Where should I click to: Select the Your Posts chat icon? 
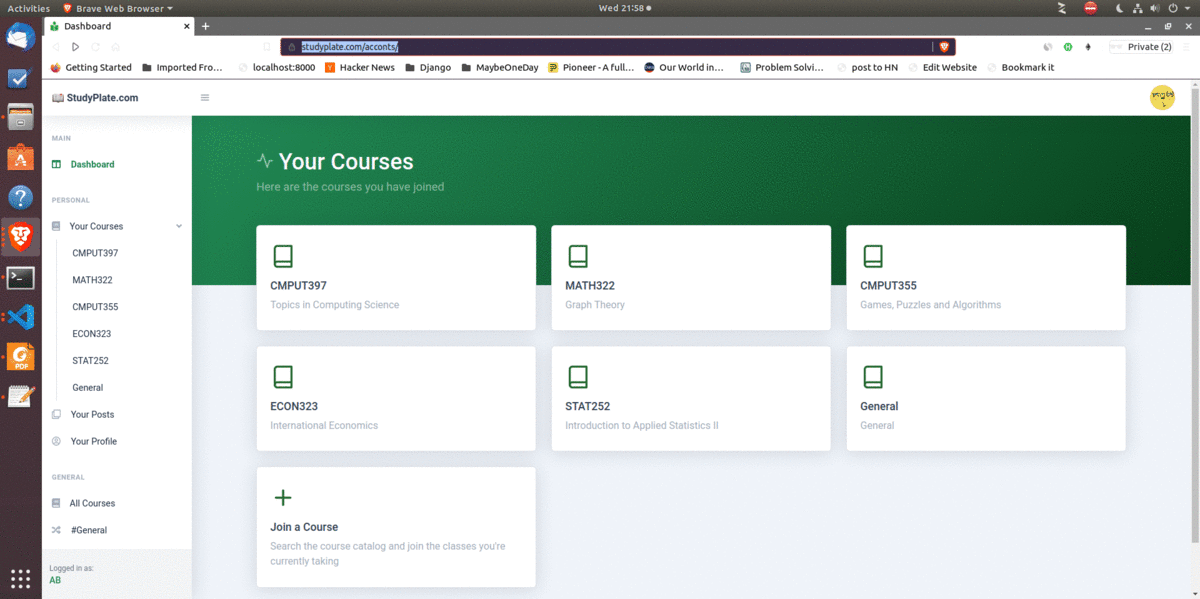click(56, 414)
